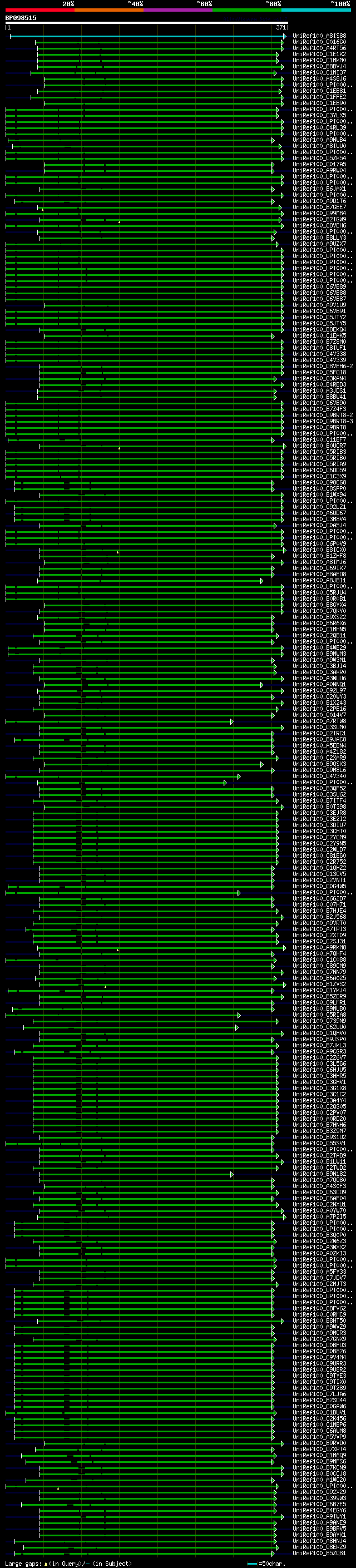Select the UniRef100_B6JAX1 entry
356x1568 pixels.
tap(319, 189)
